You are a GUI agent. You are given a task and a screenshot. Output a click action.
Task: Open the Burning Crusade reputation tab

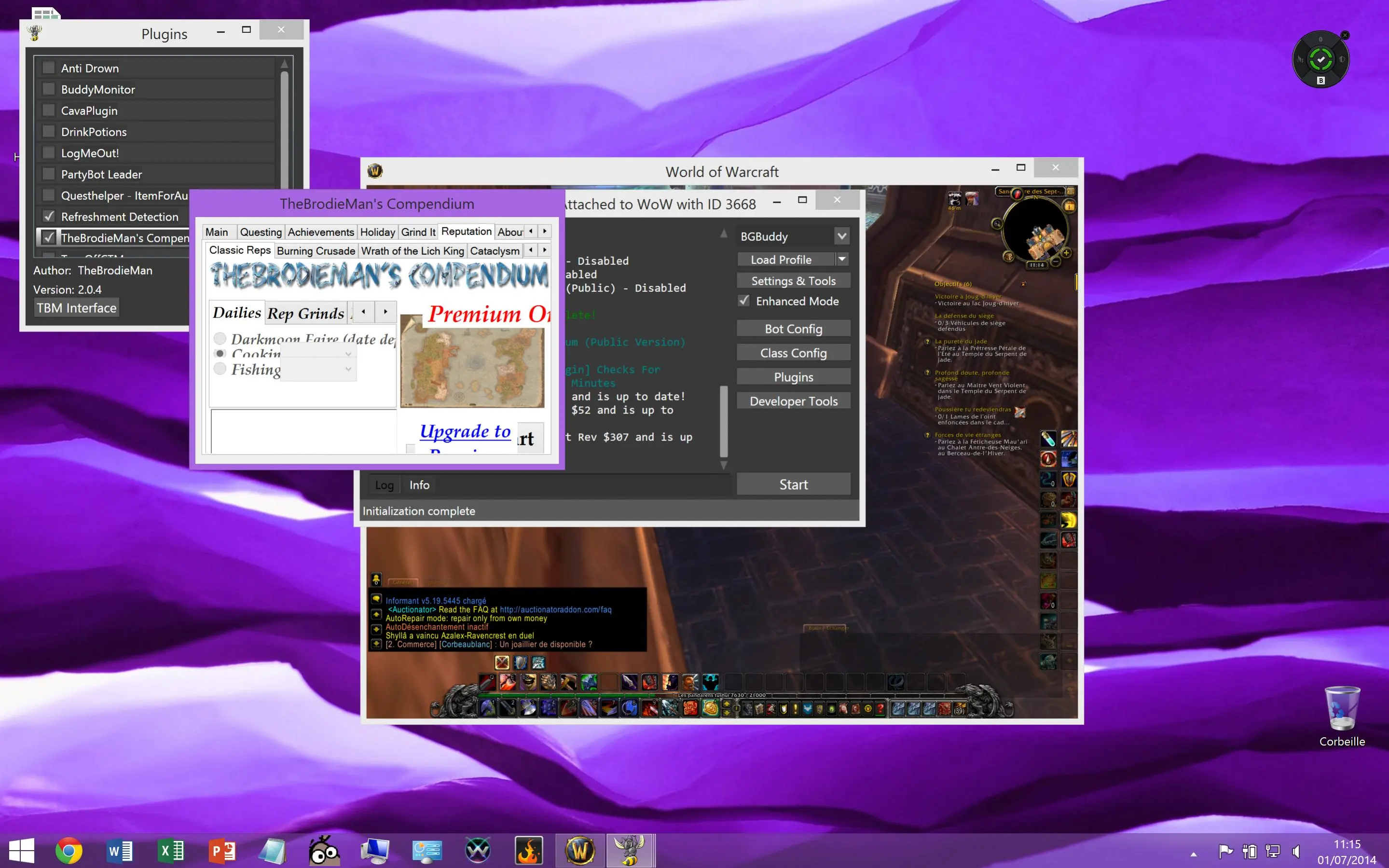coord(316,251)
